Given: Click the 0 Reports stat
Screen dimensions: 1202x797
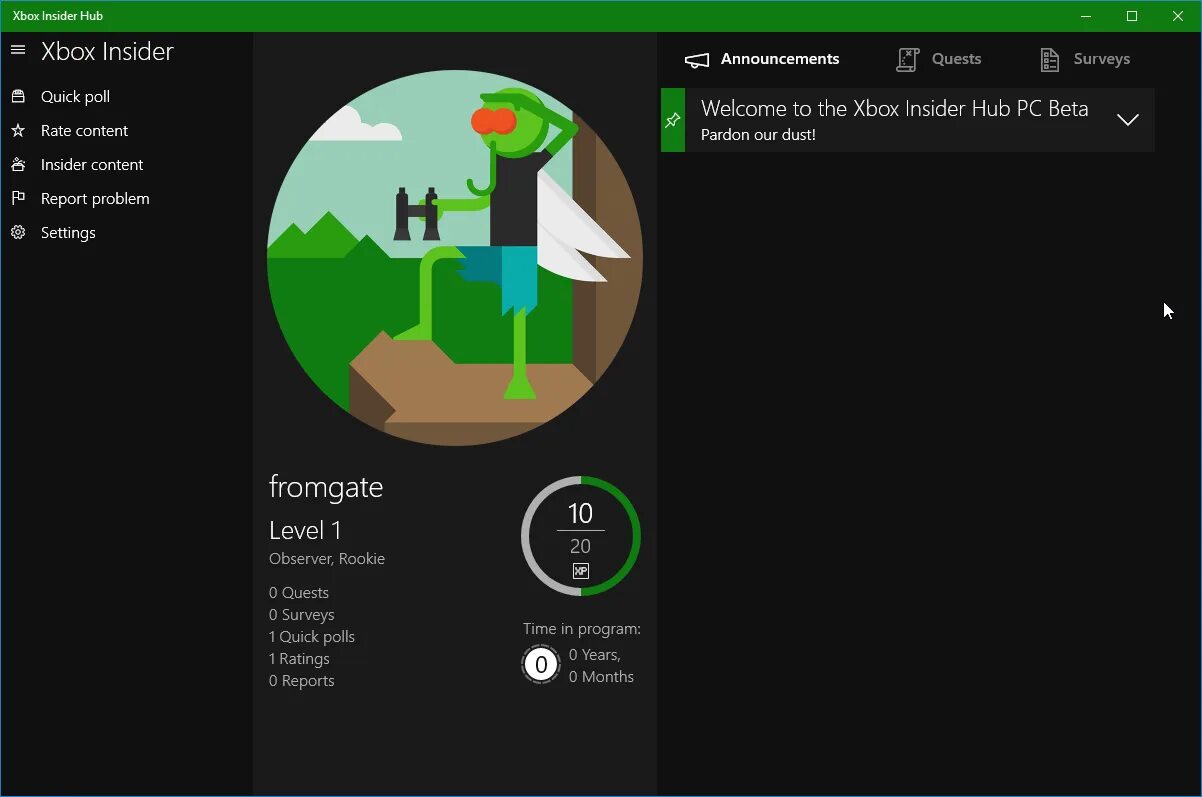Looking at the screenshot, I should 302,681.
